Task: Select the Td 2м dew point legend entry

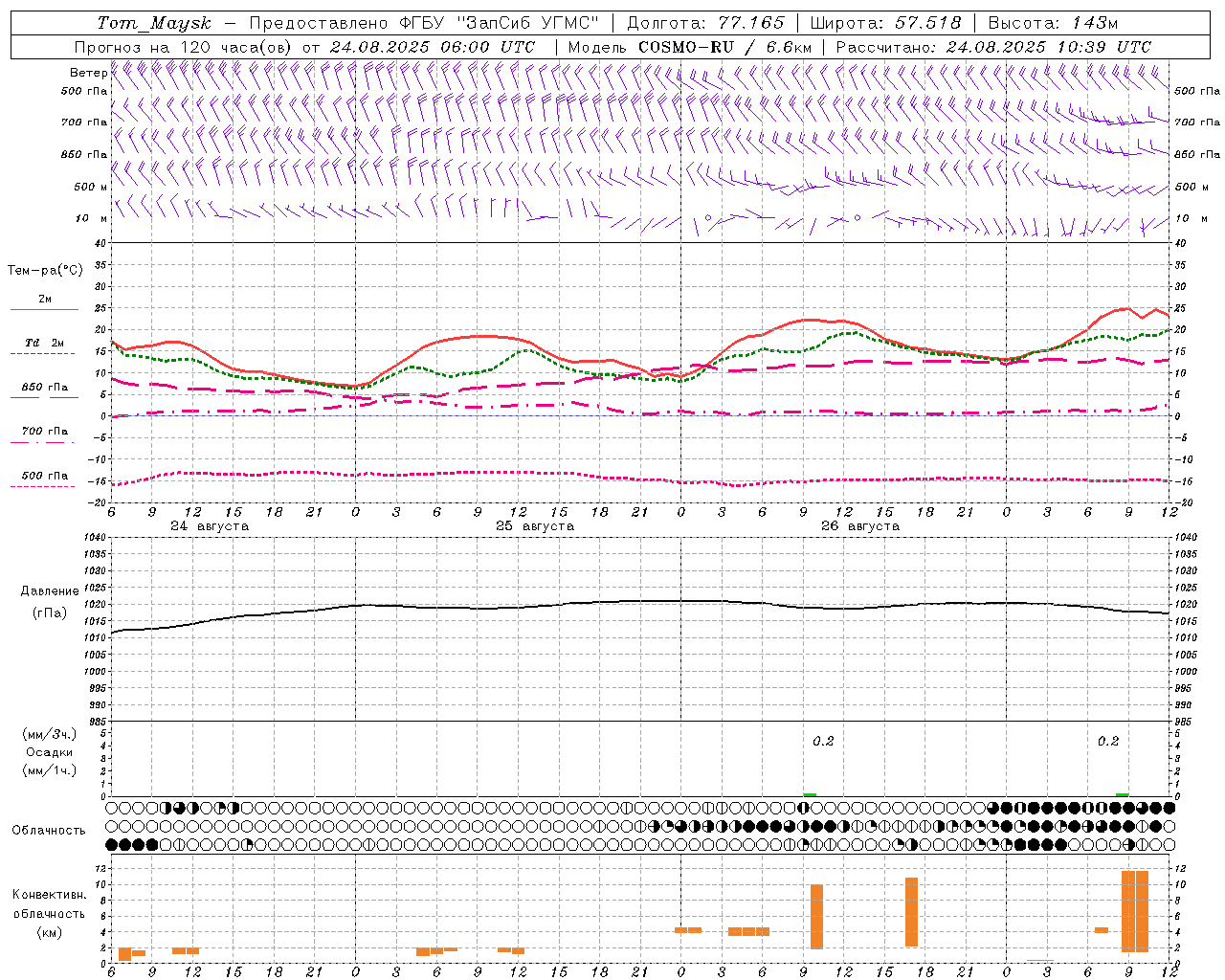Action: (45, 343)
